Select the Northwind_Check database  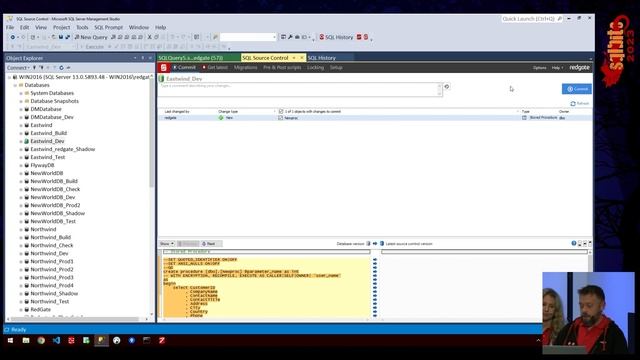click(x=51, y=245)
